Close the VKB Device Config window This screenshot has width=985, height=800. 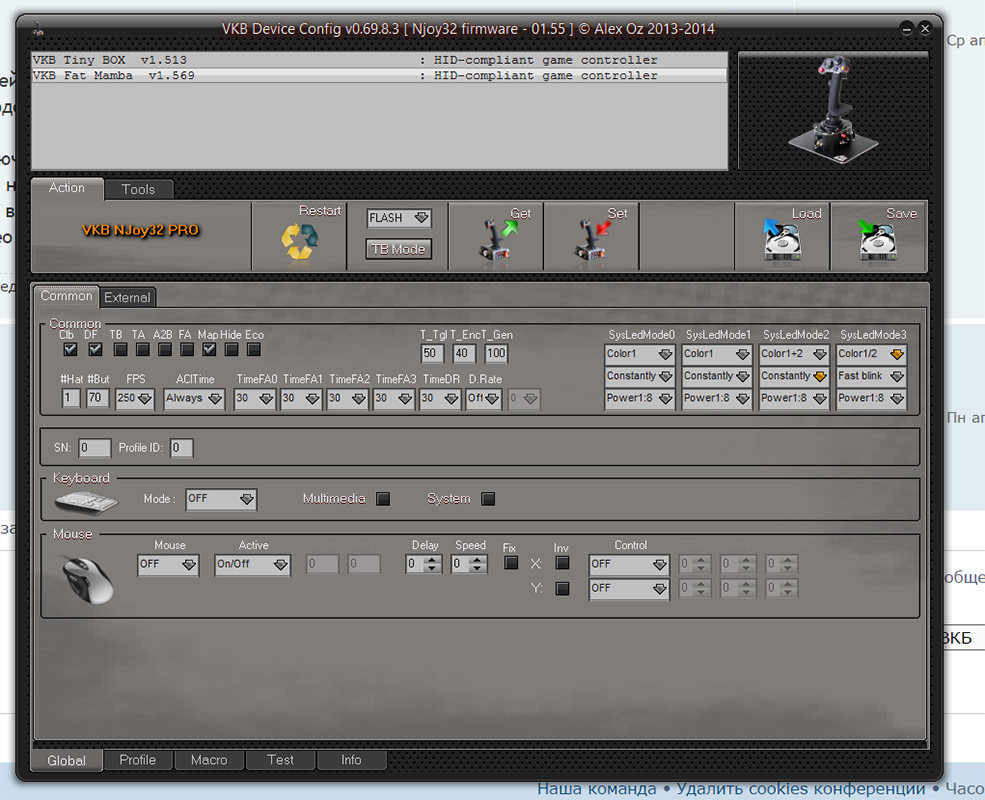(925, 28)
